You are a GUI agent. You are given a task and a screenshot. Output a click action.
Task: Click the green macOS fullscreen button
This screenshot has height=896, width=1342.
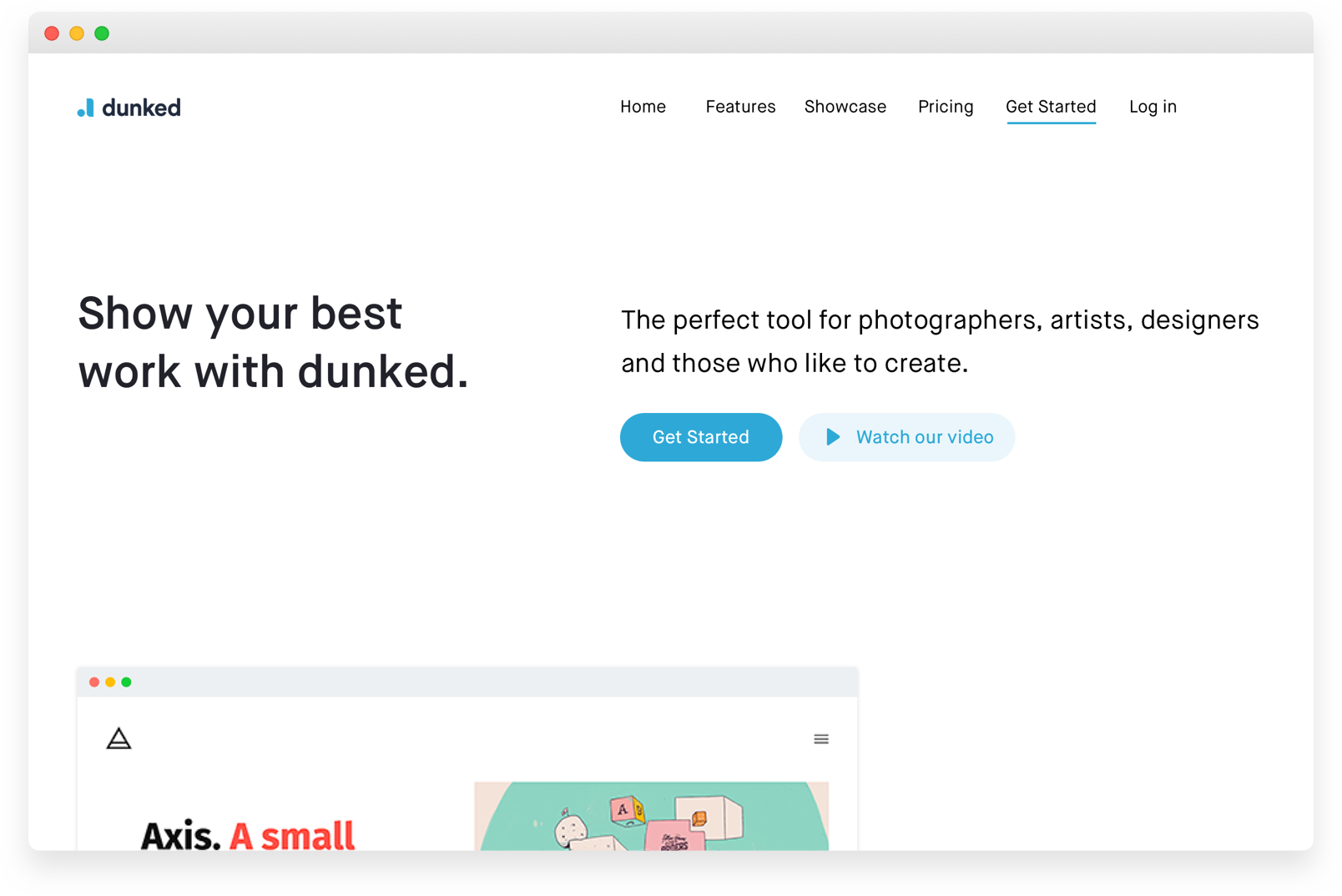[102, 33]
